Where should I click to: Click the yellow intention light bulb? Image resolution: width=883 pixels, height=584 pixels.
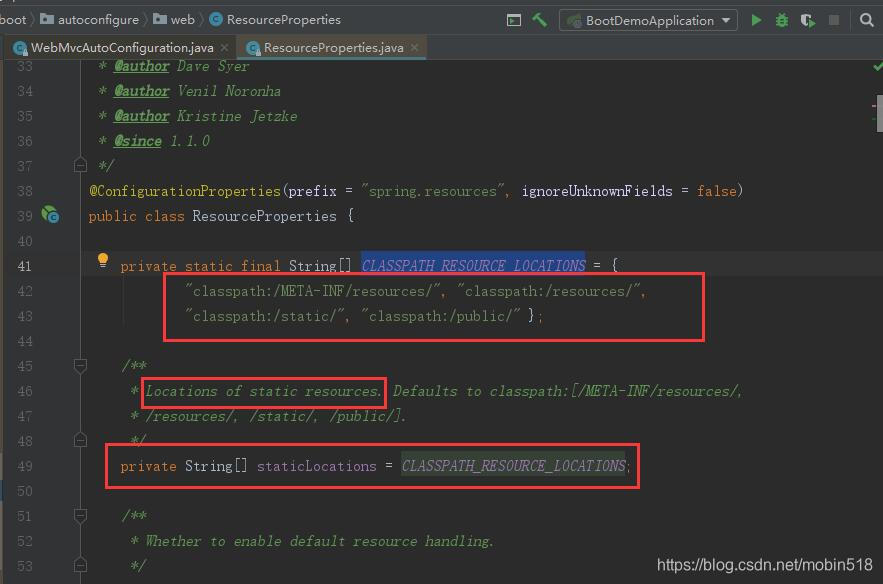coord(102,260)
